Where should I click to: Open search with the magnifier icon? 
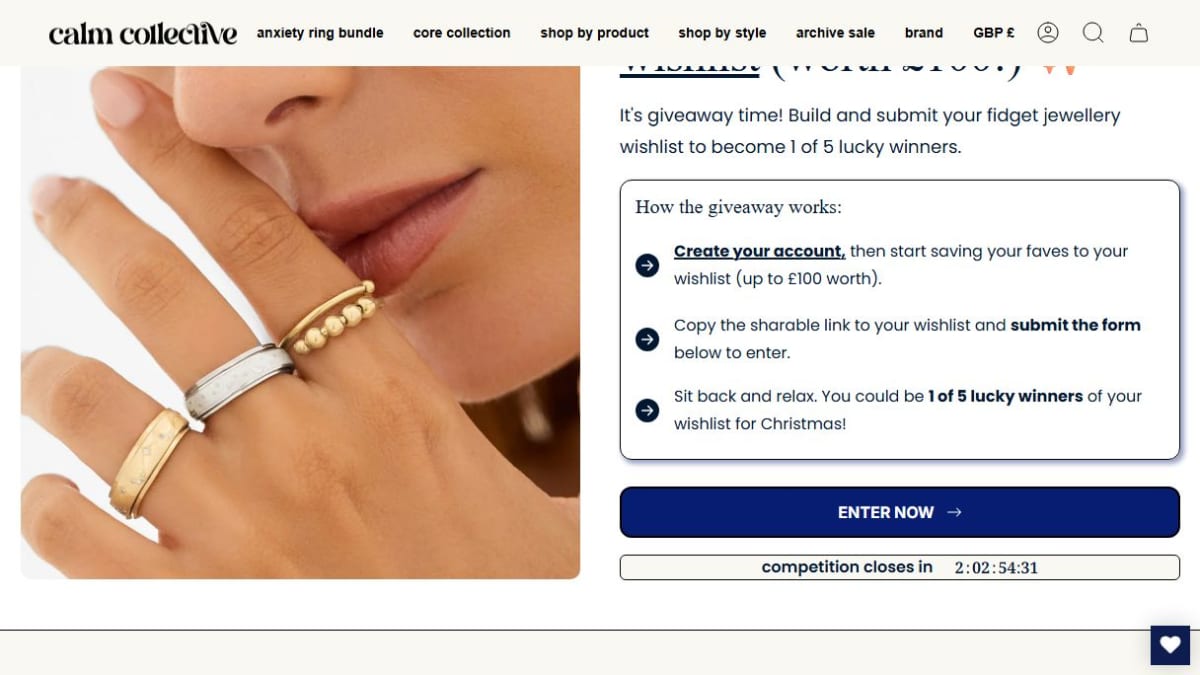[x=1093, y=33]
